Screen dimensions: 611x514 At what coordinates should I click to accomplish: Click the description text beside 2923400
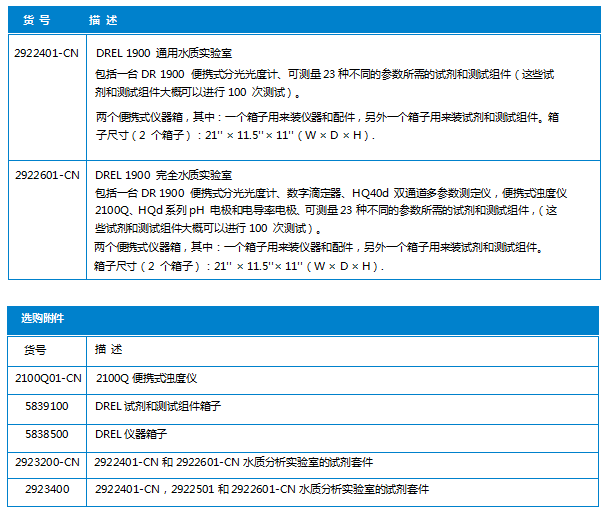point(262,490)
